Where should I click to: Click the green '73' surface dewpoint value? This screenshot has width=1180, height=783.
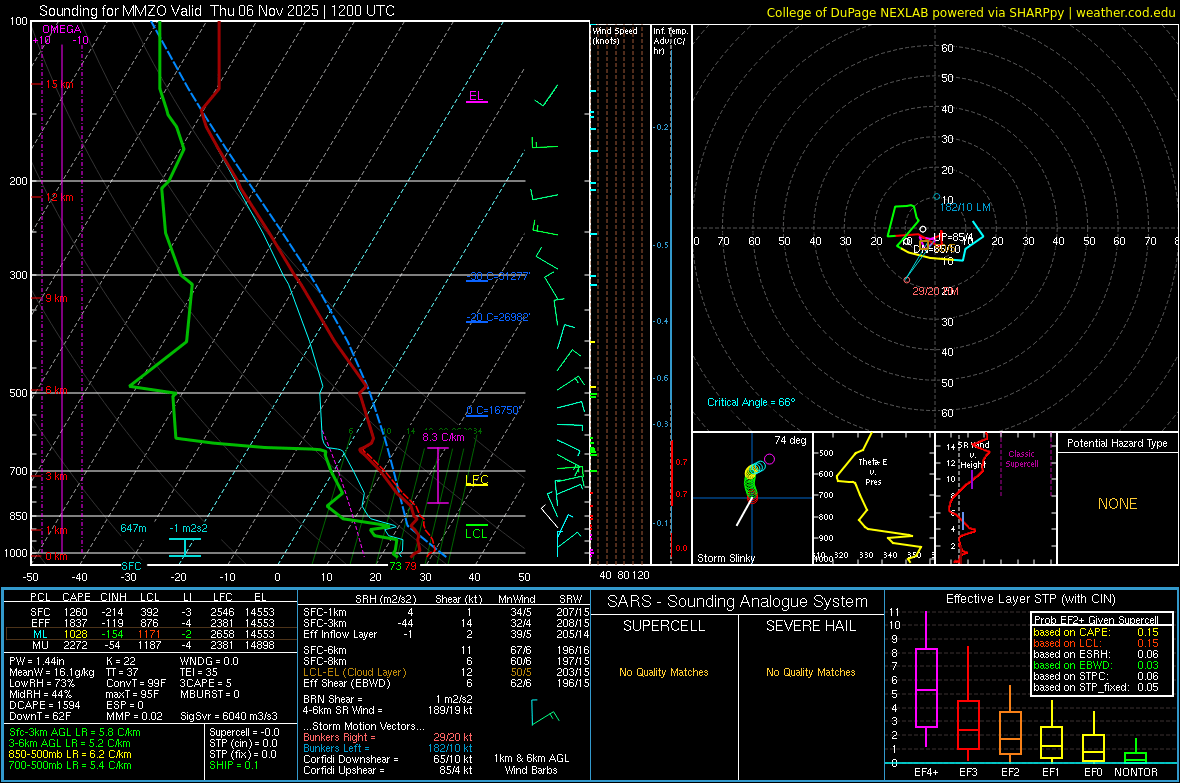click(395, 566)
